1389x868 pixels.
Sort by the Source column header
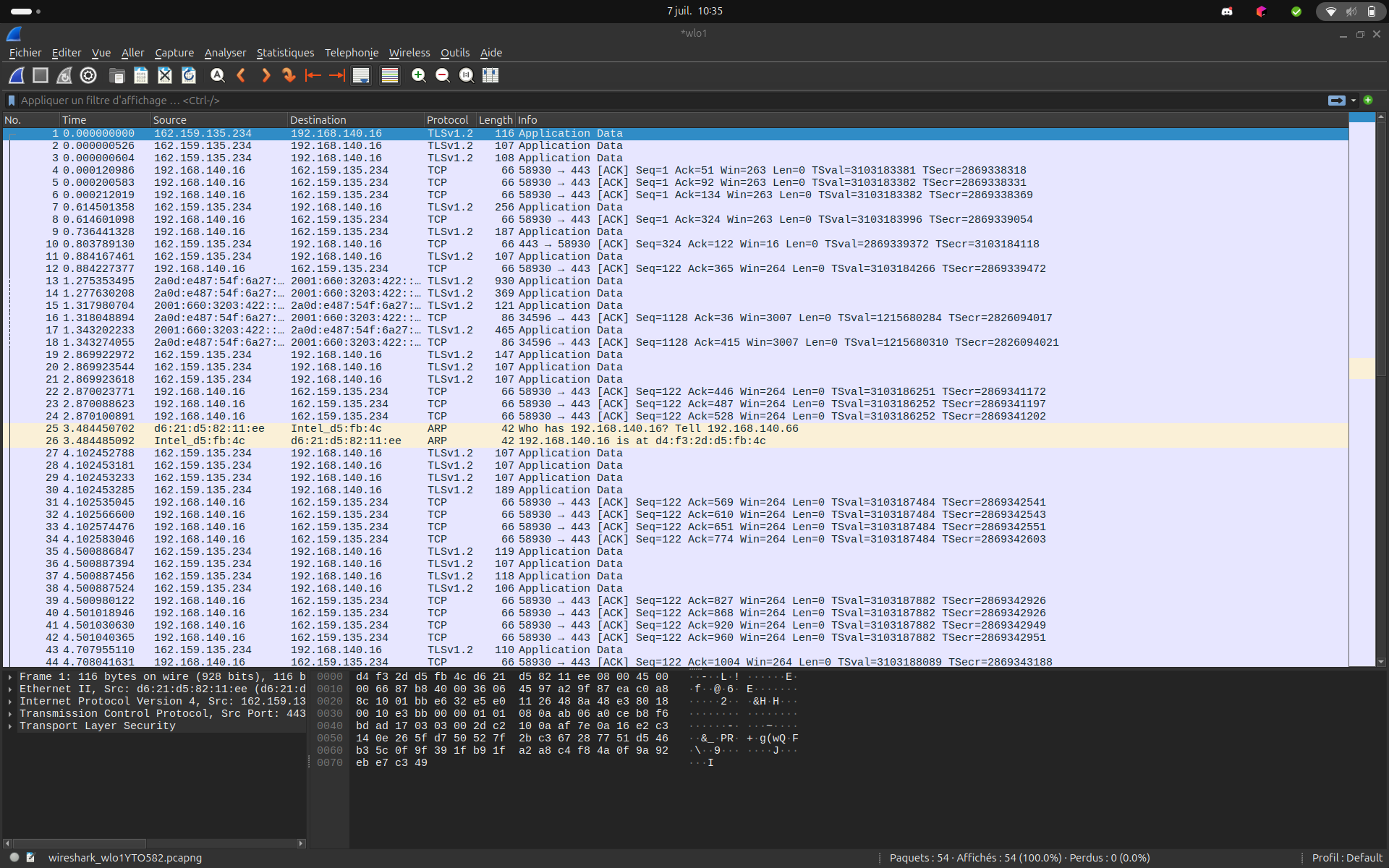[x=218, y=120]
